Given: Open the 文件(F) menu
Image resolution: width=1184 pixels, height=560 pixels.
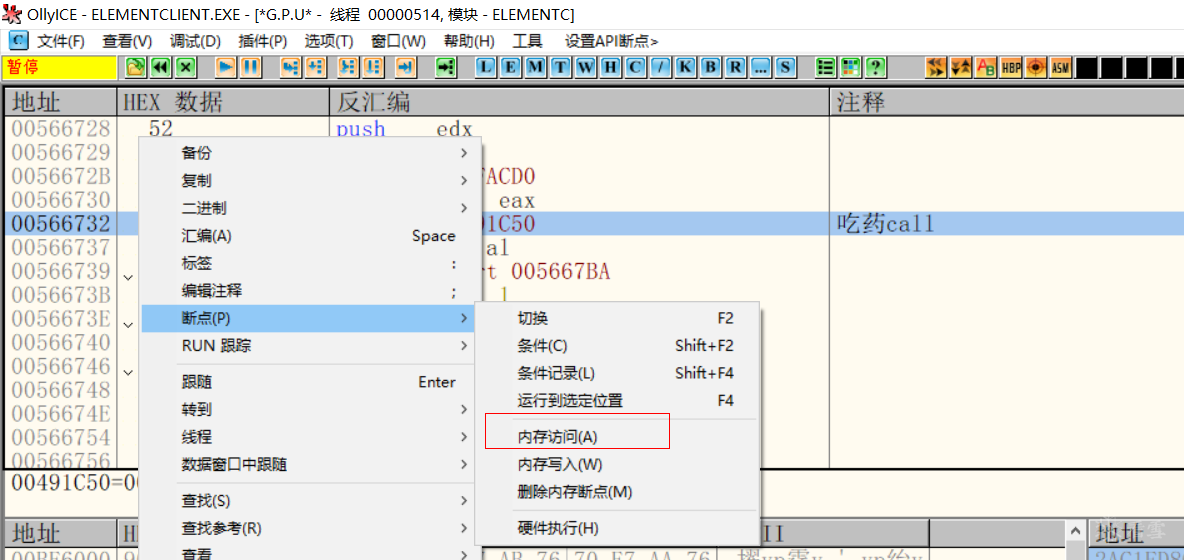Looking at the screenshot, I should pos(61,42).
